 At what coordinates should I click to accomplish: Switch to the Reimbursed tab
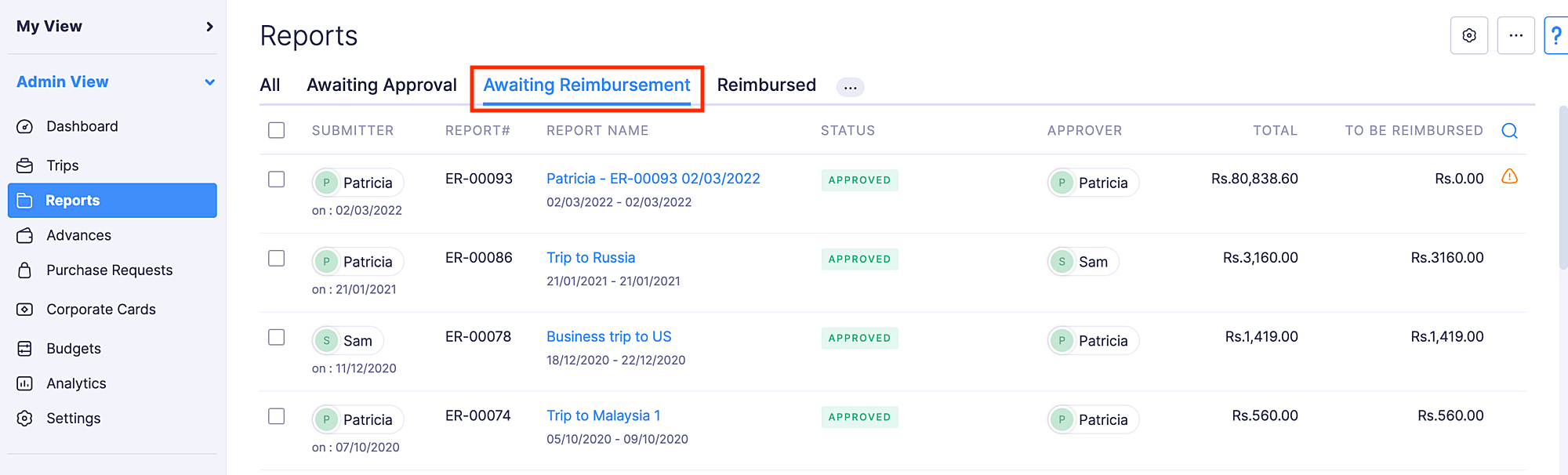coord(766,85)
